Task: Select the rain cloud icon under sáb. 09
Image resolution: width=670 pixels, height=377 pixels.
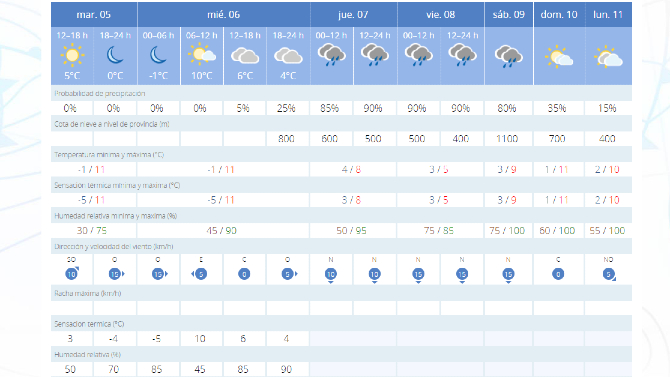Action: 508,57
